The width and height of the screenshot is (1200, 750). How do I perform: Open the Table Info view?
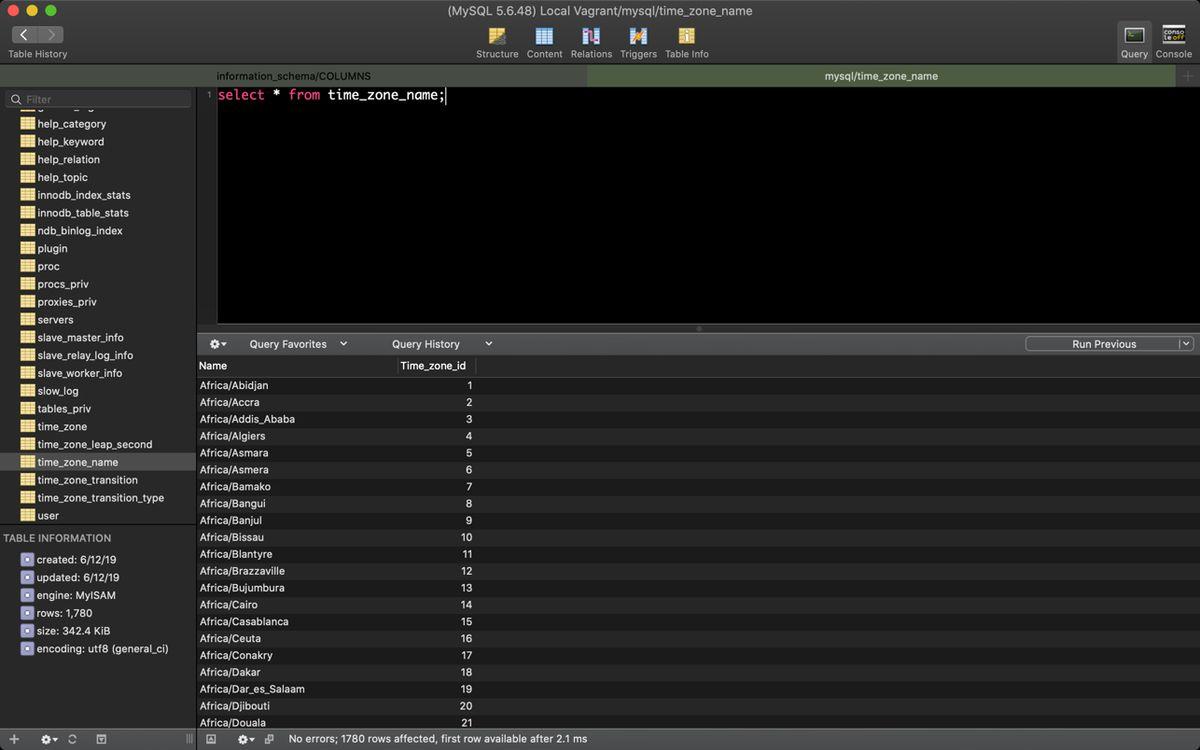686,42
